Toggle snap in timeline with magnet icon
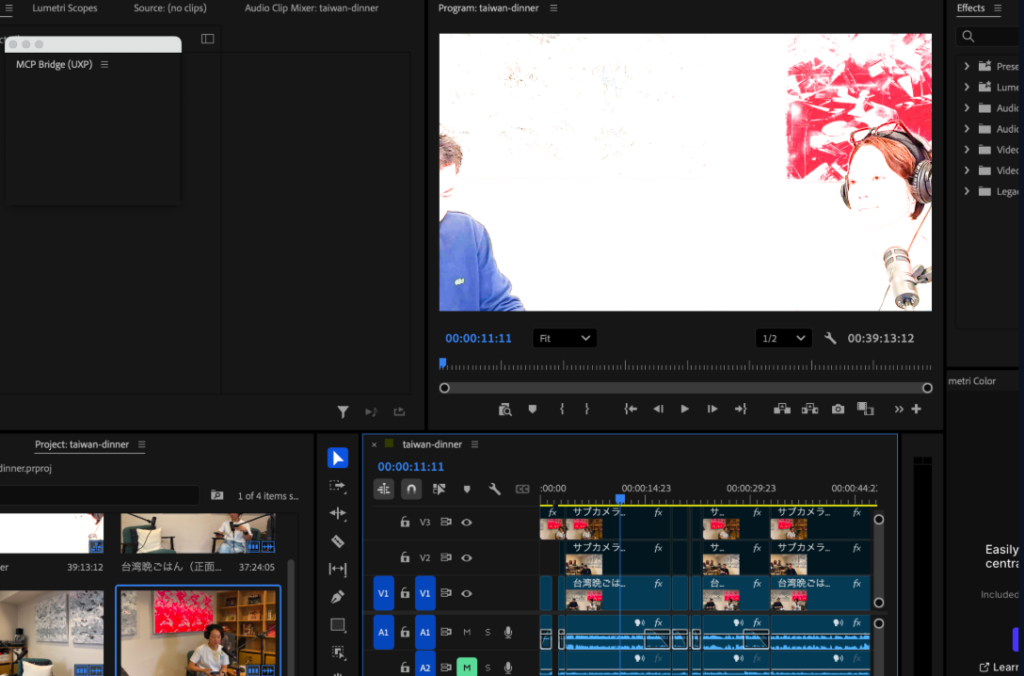Screen dimensions: 1024x676 click(411, 489)
